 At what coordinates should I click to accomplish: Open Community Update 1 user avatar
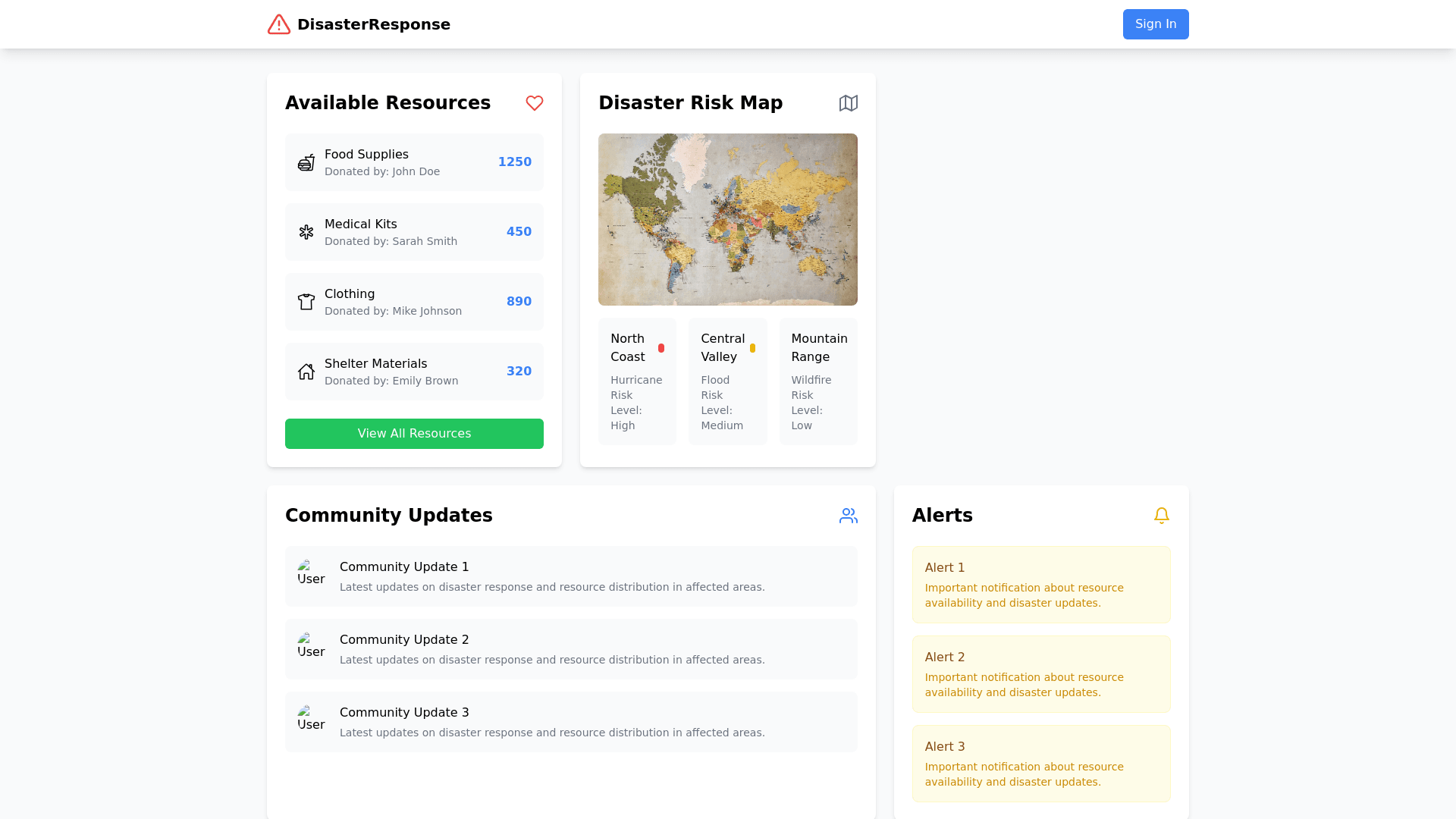coord(311,573)
